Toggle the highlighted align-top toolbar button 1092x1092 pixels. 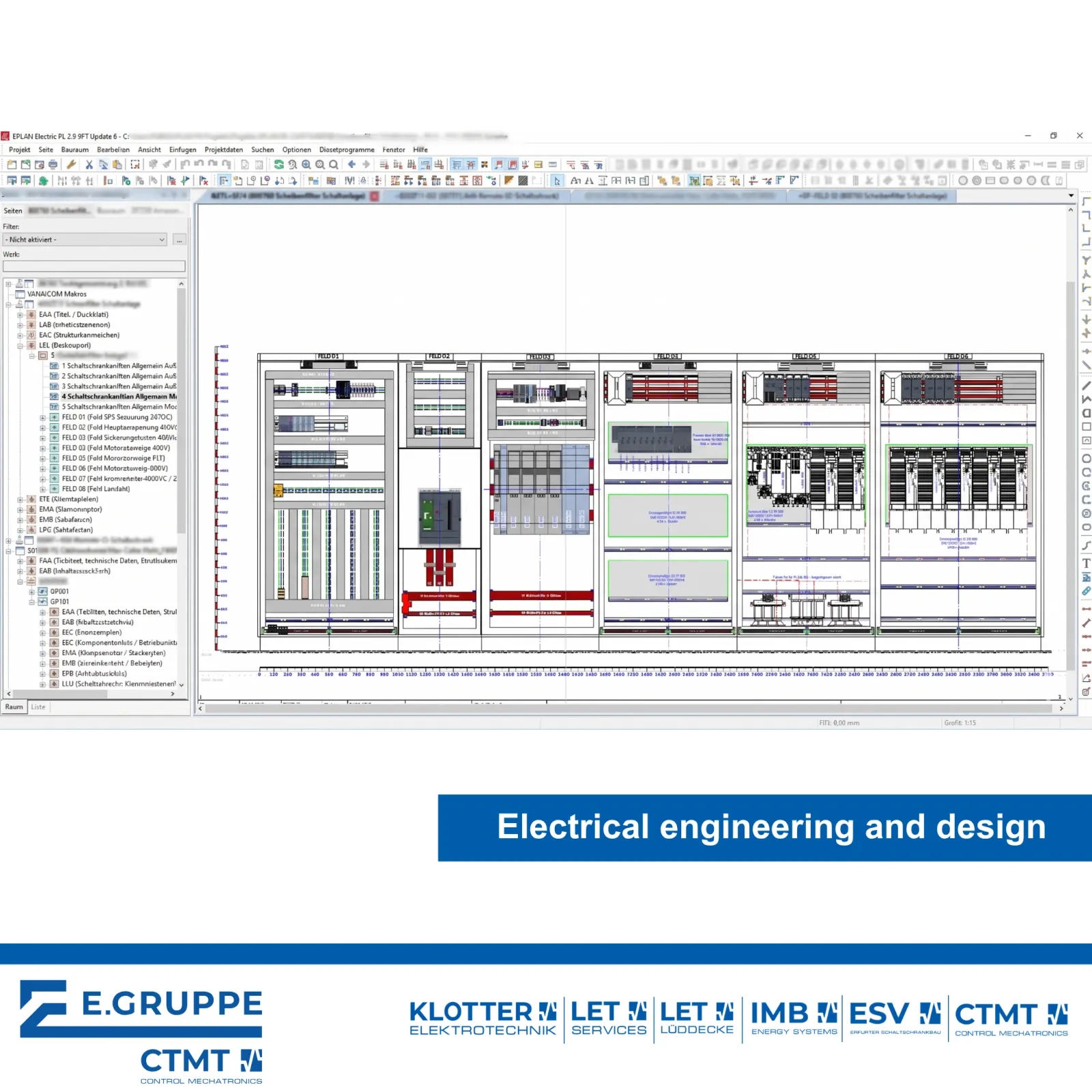coord(457,164)
